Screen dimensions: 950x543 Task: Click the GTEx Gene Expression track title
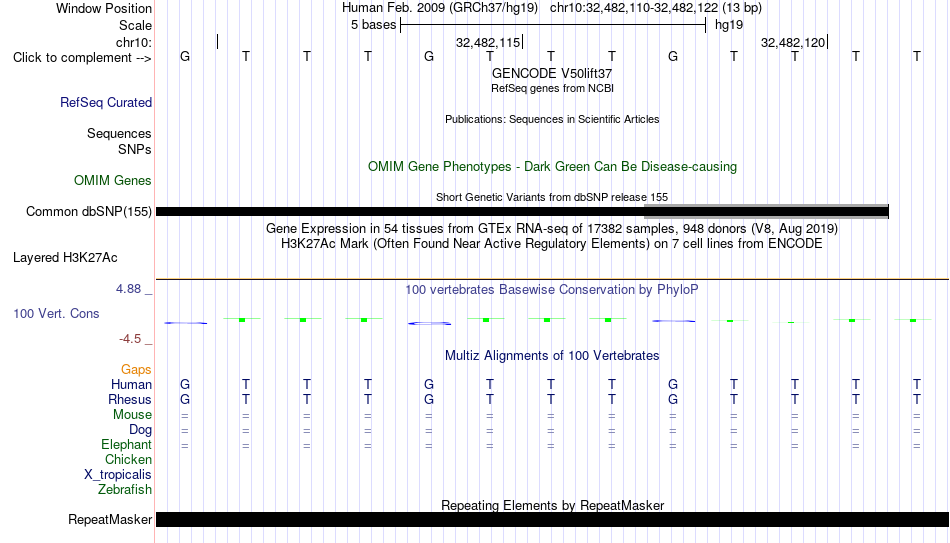[552, 228]
